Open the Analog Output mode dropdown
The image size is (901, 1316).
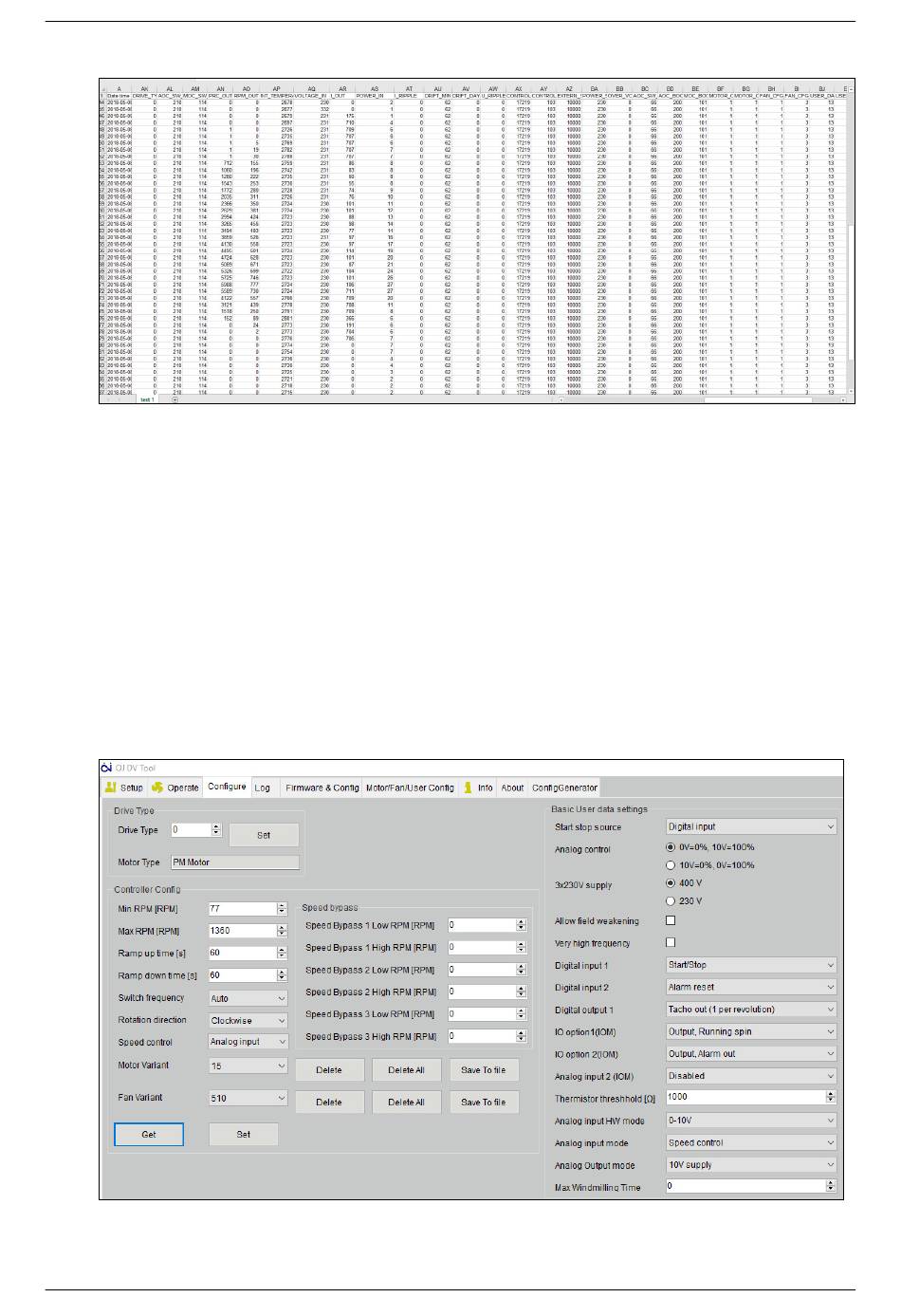click(x=751, y=1165)
